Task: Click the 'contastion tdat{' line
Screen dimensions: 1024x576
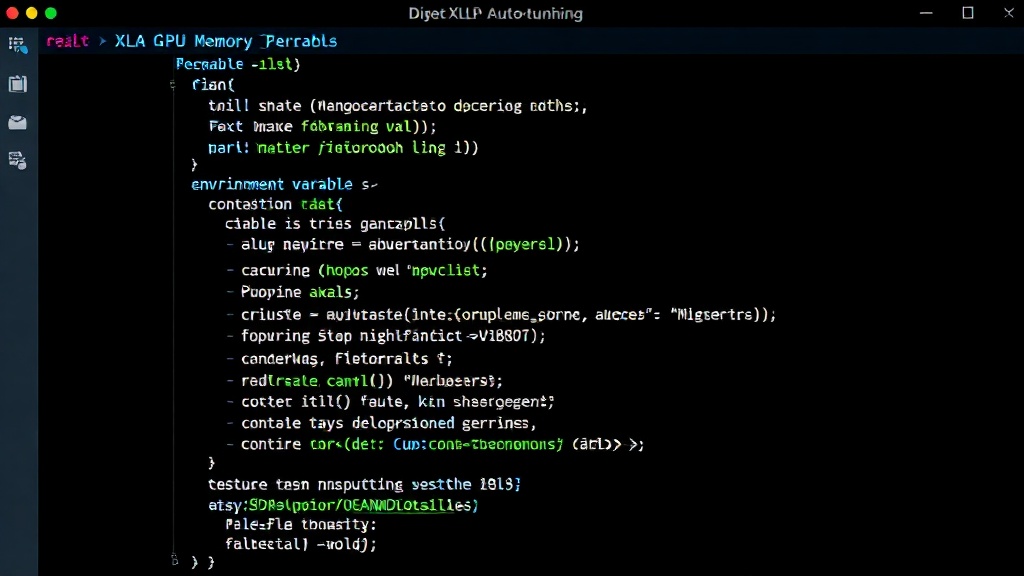Action: point(275,204)
